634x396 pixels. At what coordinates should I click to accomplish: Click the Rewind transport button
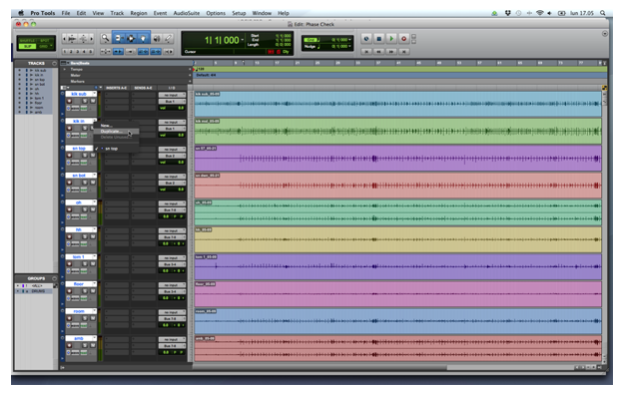click(x=379, y=52)
